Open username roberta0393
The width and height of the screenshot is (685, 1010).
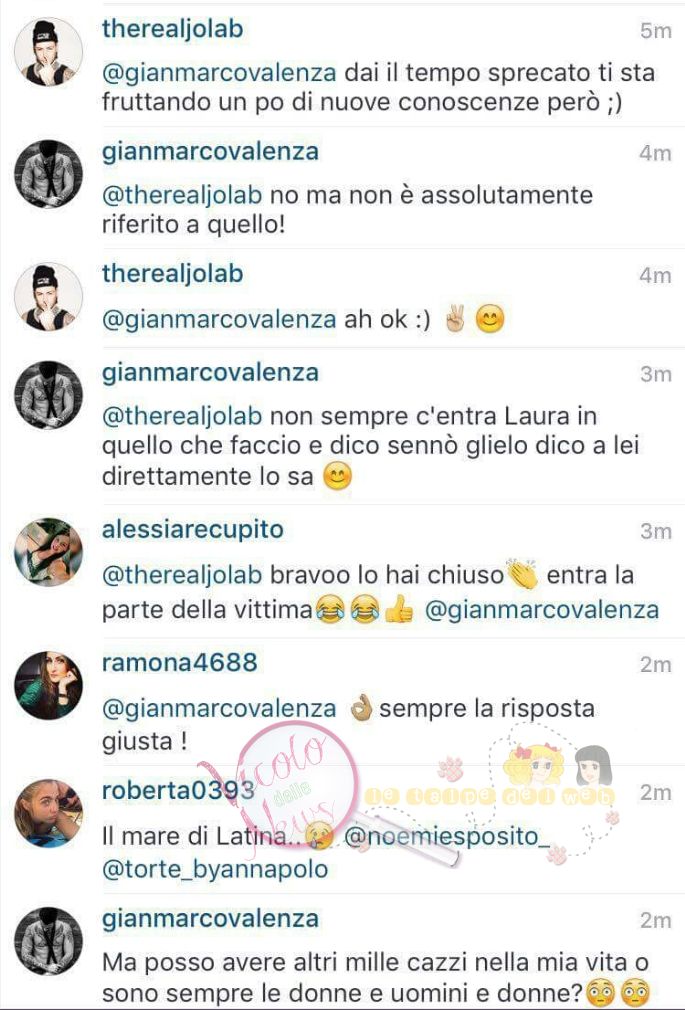coord(178,790)
